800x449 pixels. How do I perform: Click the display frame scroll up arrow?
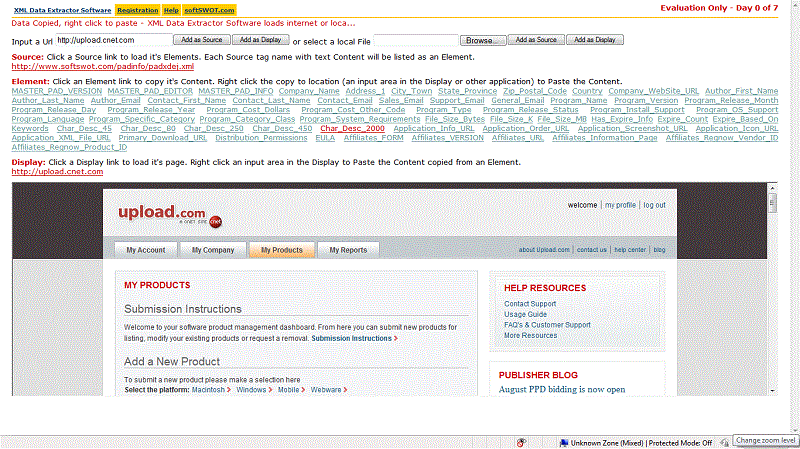point(772,188)
